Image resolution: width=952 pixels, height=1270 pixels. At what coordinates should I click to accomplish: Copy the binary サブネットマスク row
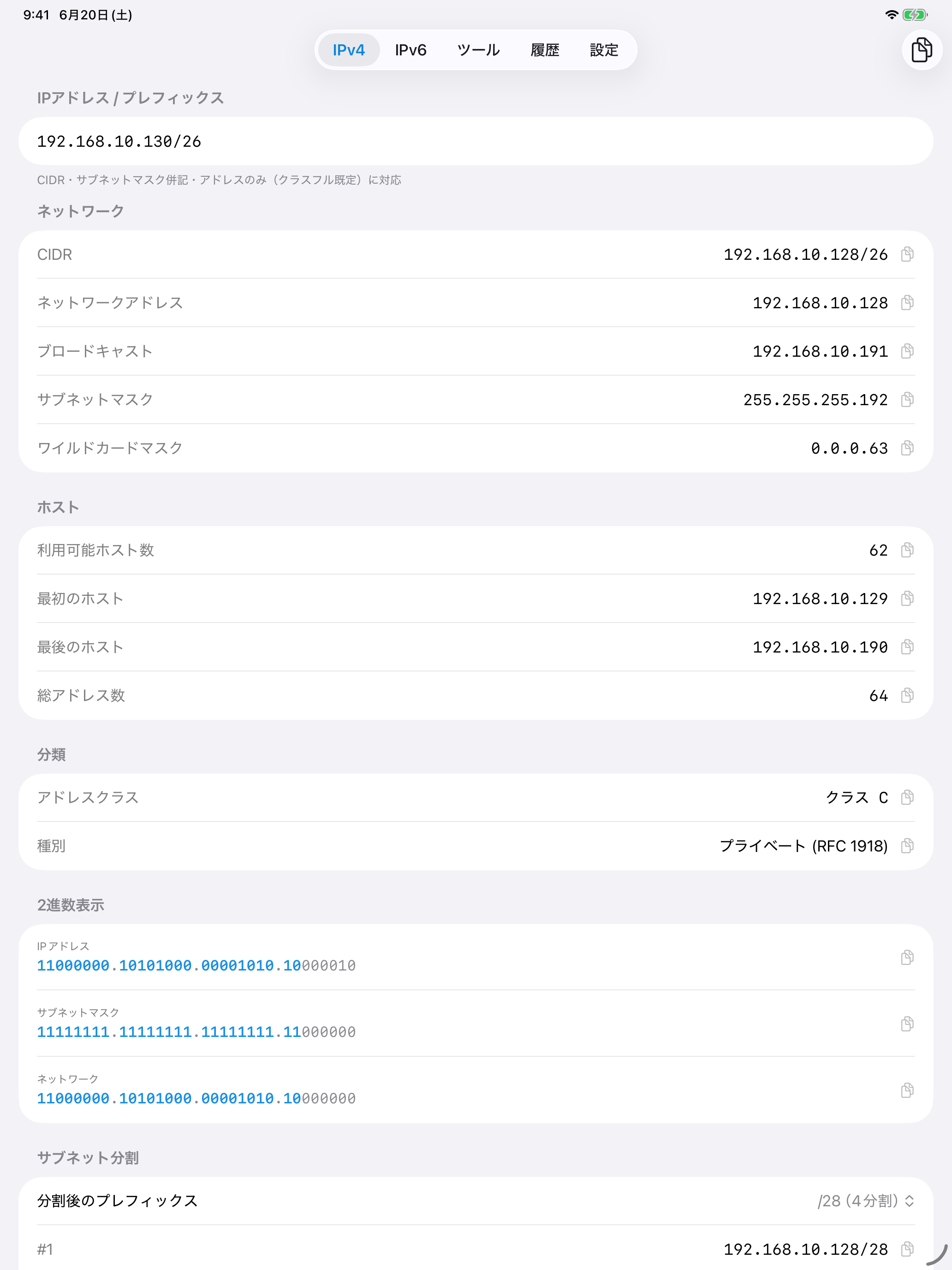pyautogui.click(x=907, y=1024)
